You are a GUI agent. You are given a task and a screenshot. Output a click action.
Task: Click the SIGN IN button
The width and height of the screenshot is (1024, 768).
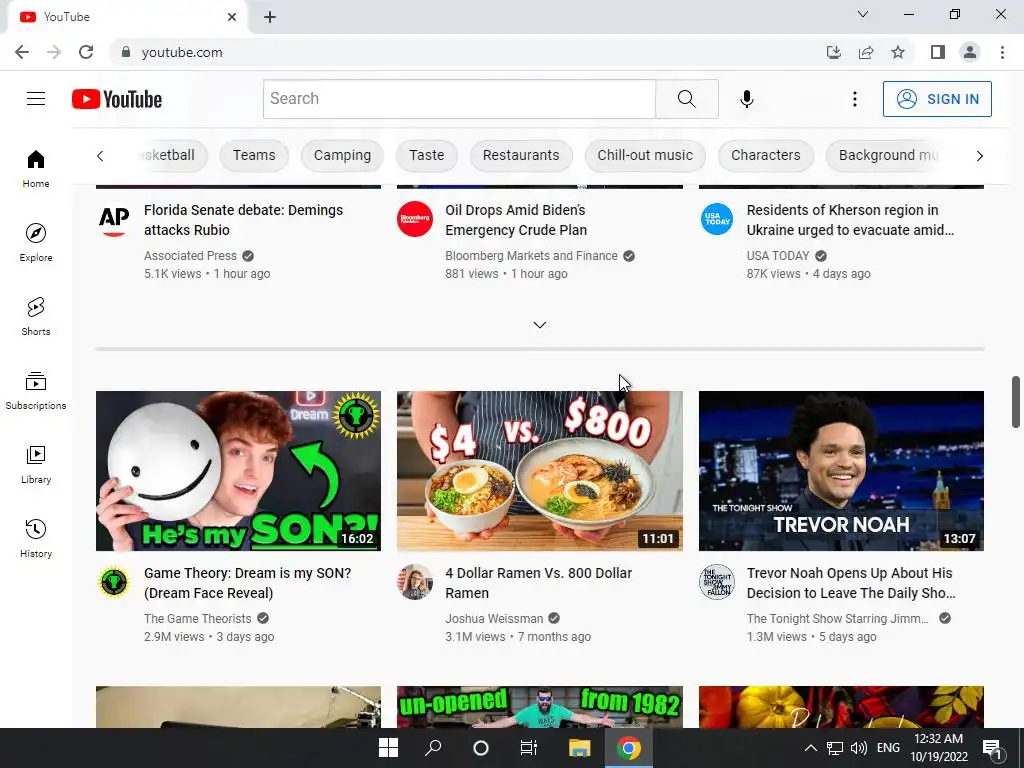[x=937, y=99]
